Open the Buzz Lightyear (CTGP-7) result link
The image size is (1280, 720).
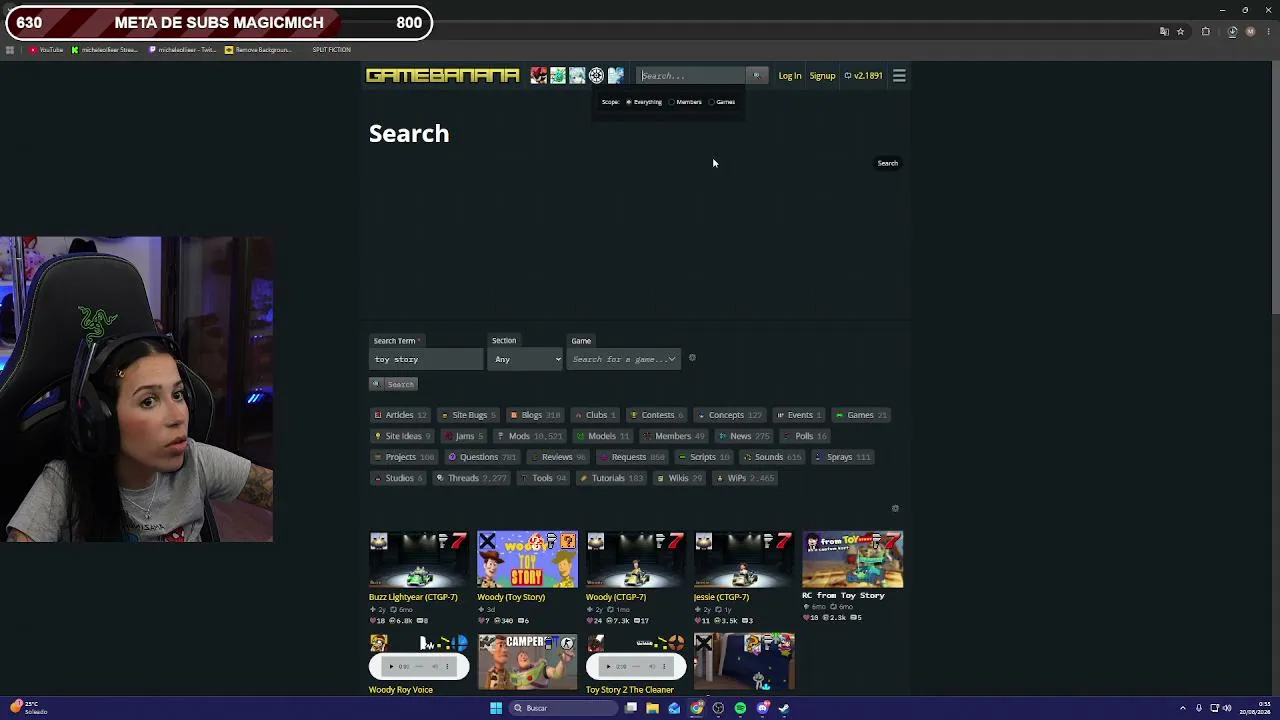[x=413, y=597]
